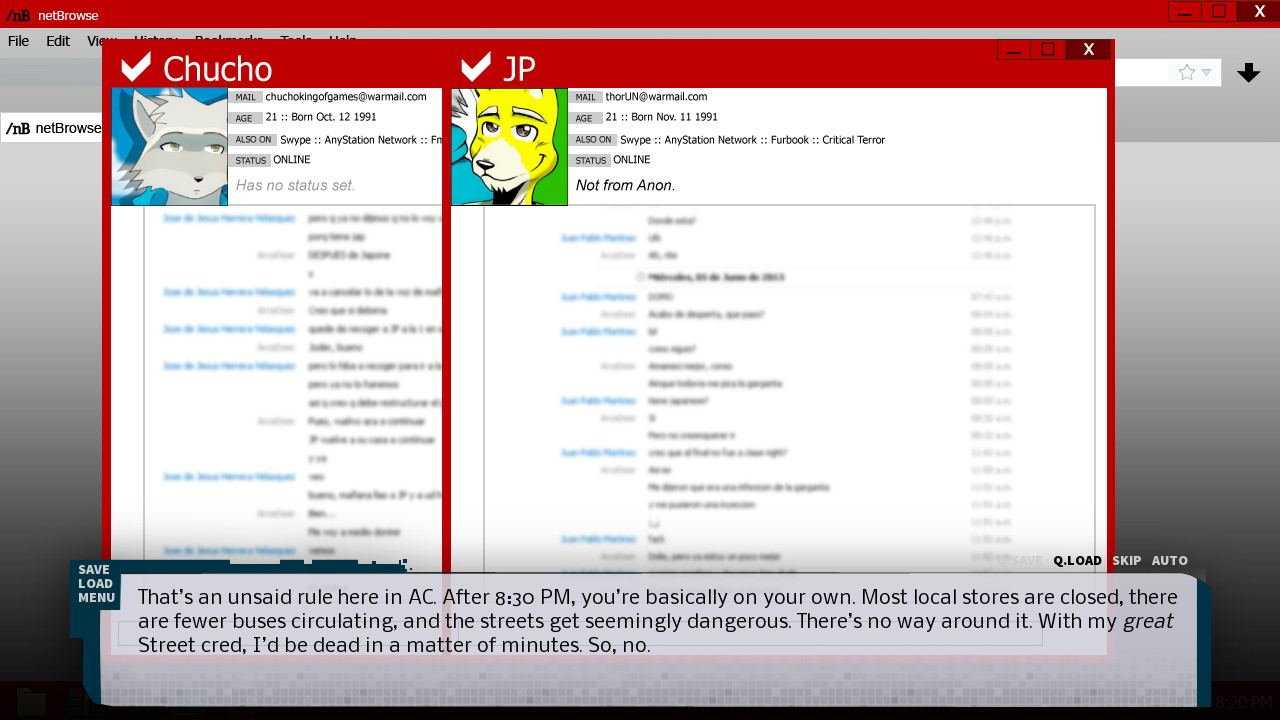Select the netBrowse browser tab
This screenshot has height=720, width=1280.
(54, 128)
